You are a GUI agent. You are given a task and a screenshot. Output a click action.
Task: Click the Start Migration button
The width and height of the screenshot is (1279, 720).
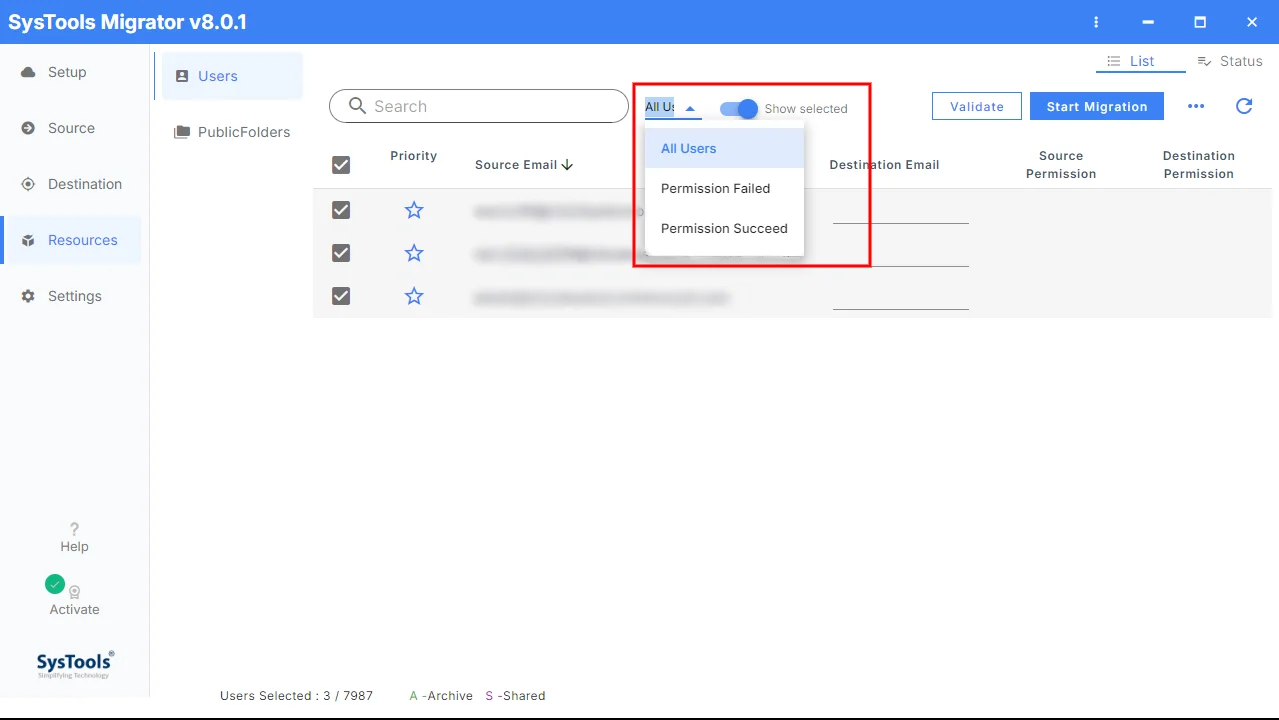pyautogui.click(x=1097, y=106)
